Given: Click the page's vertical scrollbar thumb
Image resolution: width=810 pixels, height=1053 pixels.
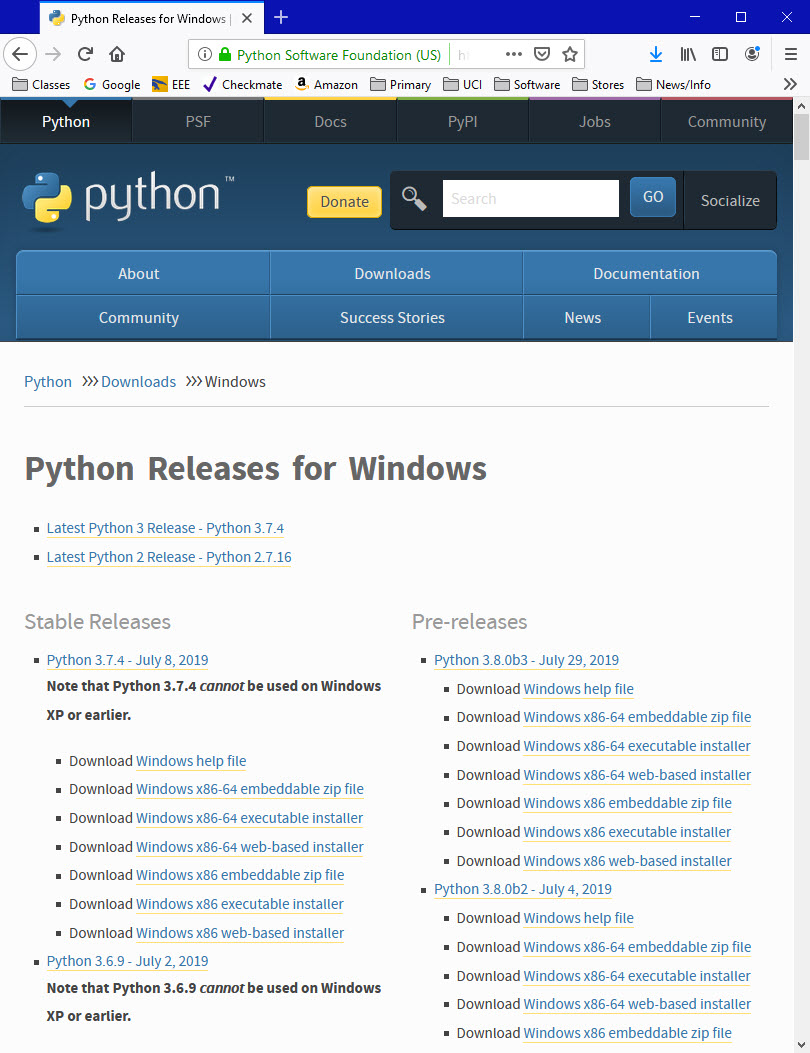Looking at the screenshot, I should point(801,137).
